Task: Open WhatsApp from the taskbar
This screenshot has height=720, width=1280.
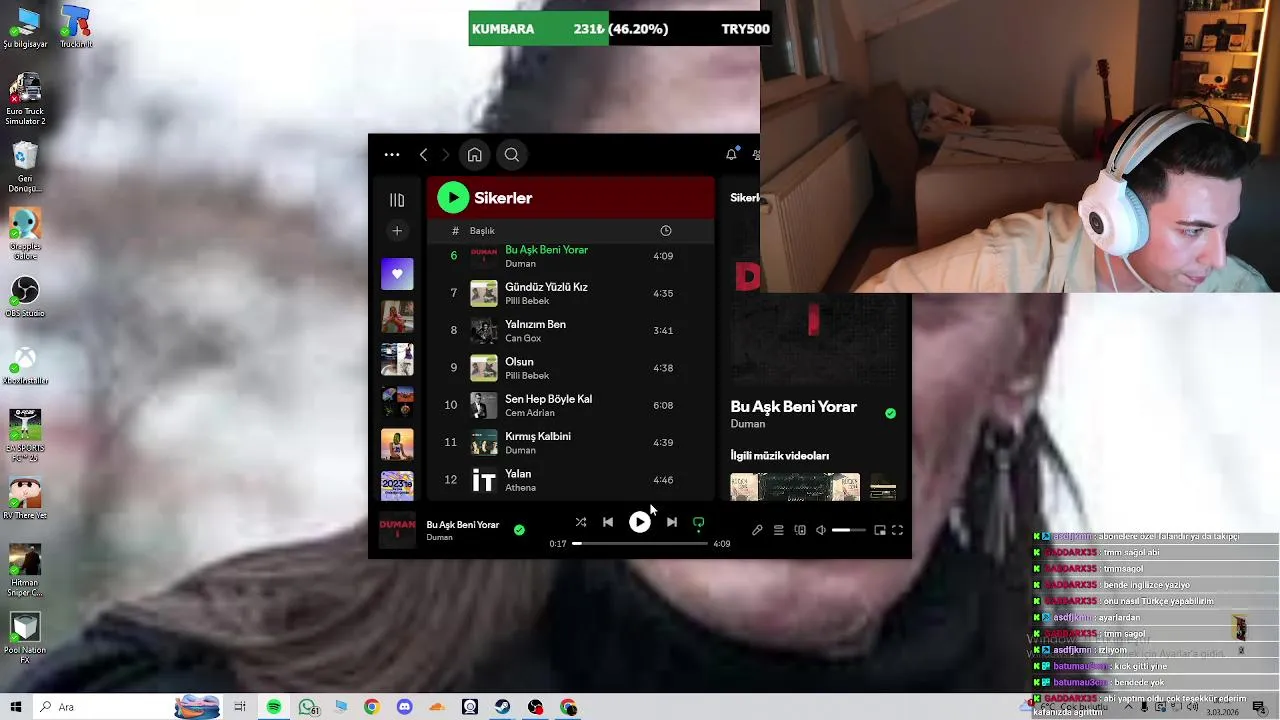Action: pyautogui.click(x=307, y=707)
